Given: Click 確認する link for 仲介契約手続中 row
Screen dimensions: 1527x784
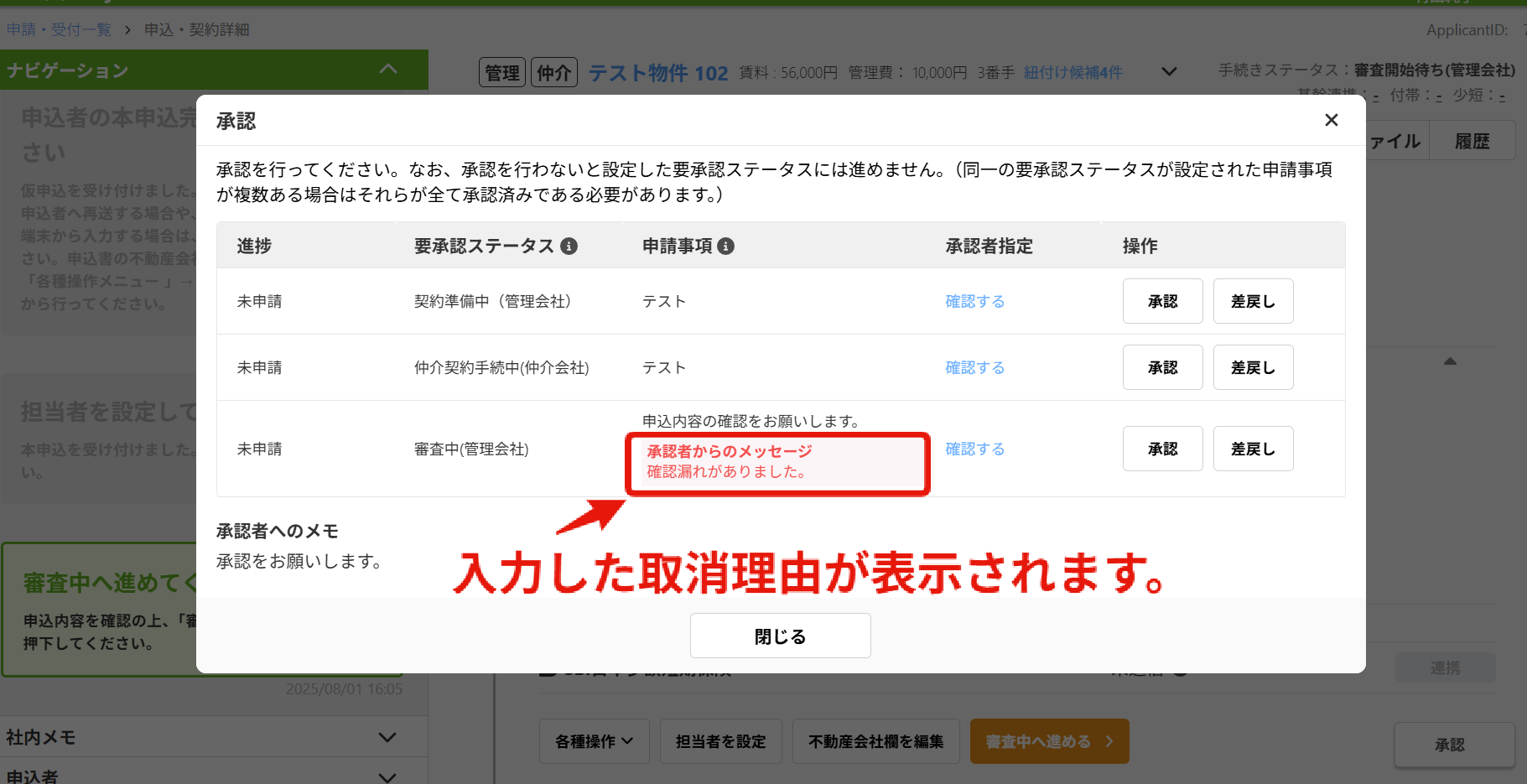Looking at the screenshot, I should coord(974,367).
